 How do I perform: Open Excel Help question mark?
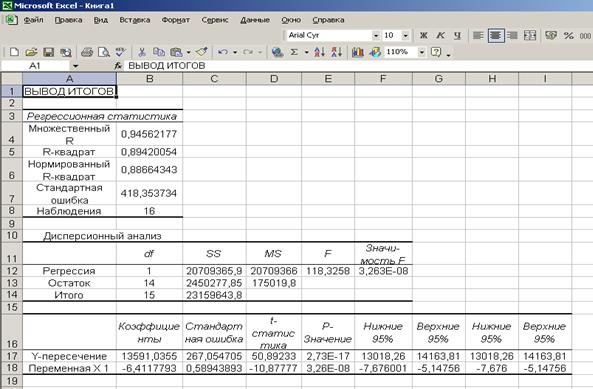click(x=436, y=52)
